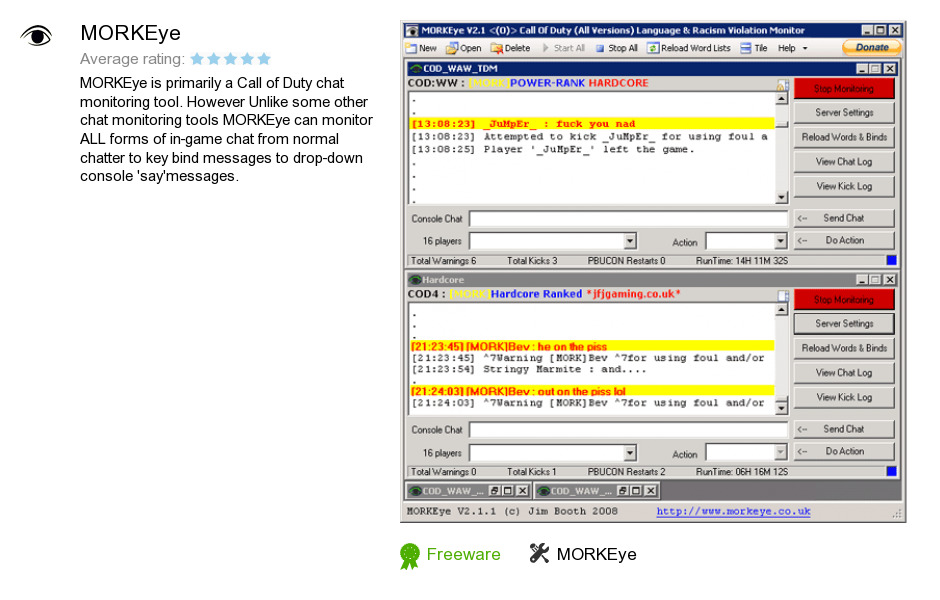Expand the 16 players dropdown in COD_WAW_TDM
940x600 pixels.
(x=629, y=241)
